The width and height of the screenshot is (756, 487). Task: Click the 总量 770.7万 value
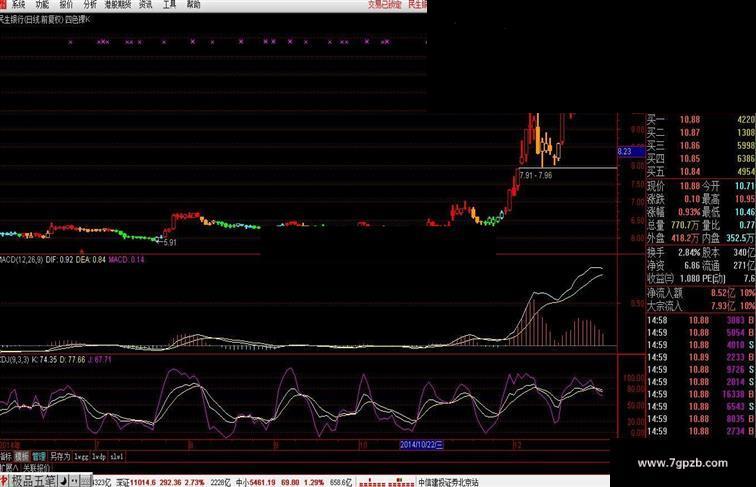(x=685, y=225)
